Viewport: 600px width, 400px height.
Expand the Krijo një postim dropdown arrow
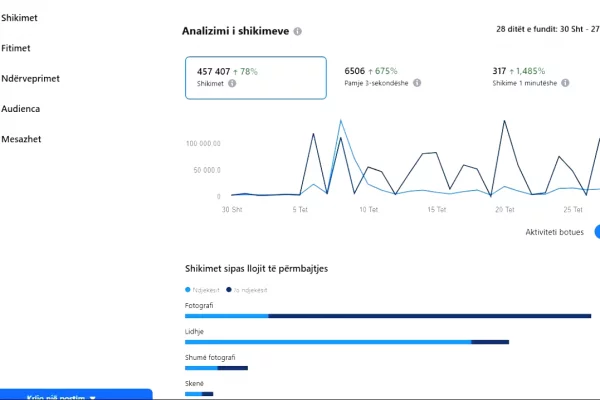[93, 397]
